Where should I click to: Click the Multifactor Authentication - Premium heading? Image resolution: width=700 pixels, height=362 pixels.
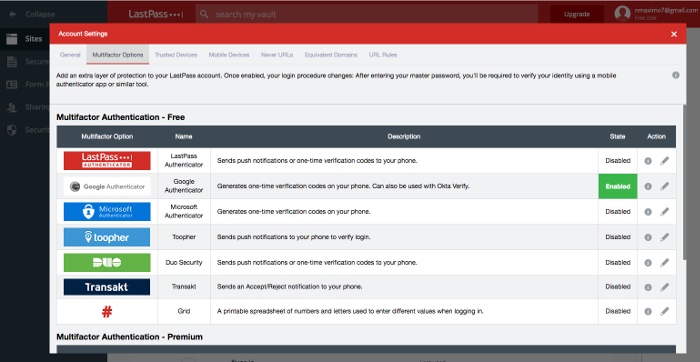coord(129,337)
